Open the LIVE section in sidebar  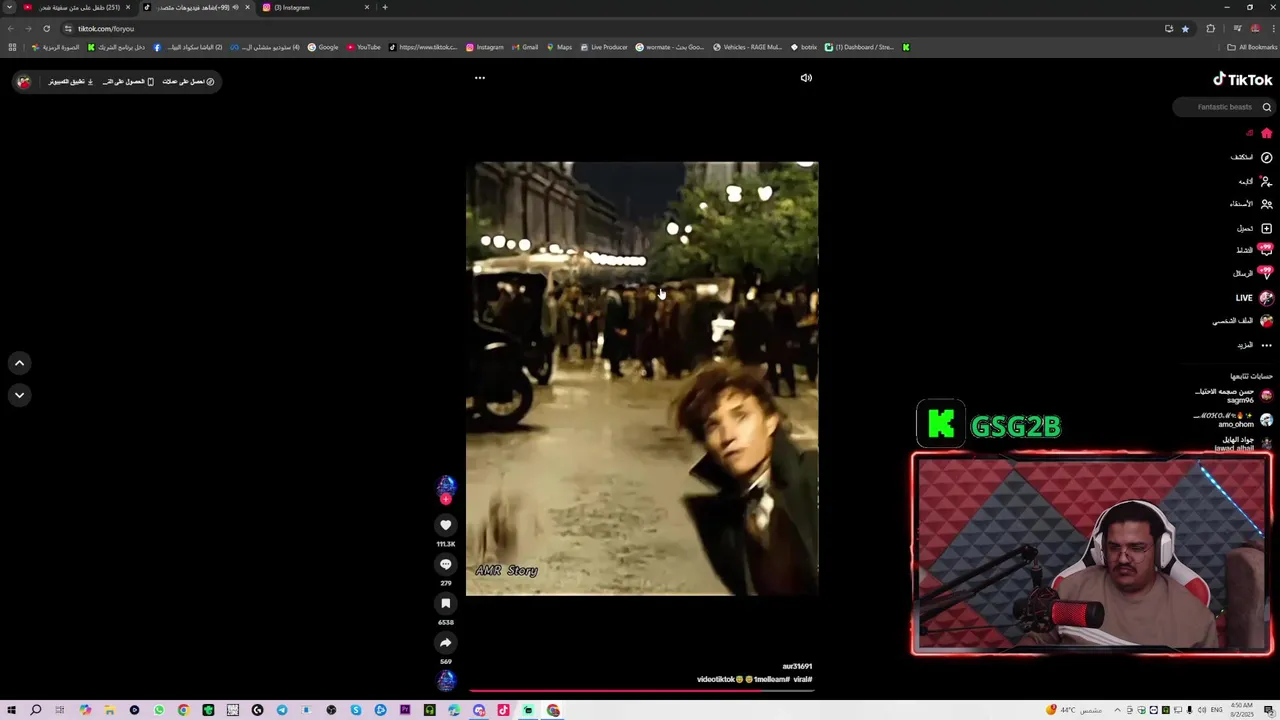coord(1255,298)
